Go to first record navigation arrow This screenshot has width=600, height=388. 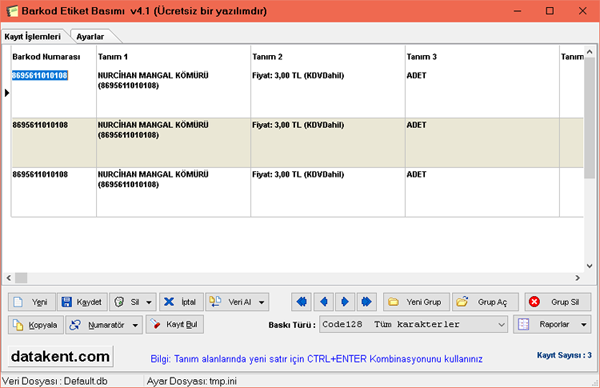(x=302, y=302)
